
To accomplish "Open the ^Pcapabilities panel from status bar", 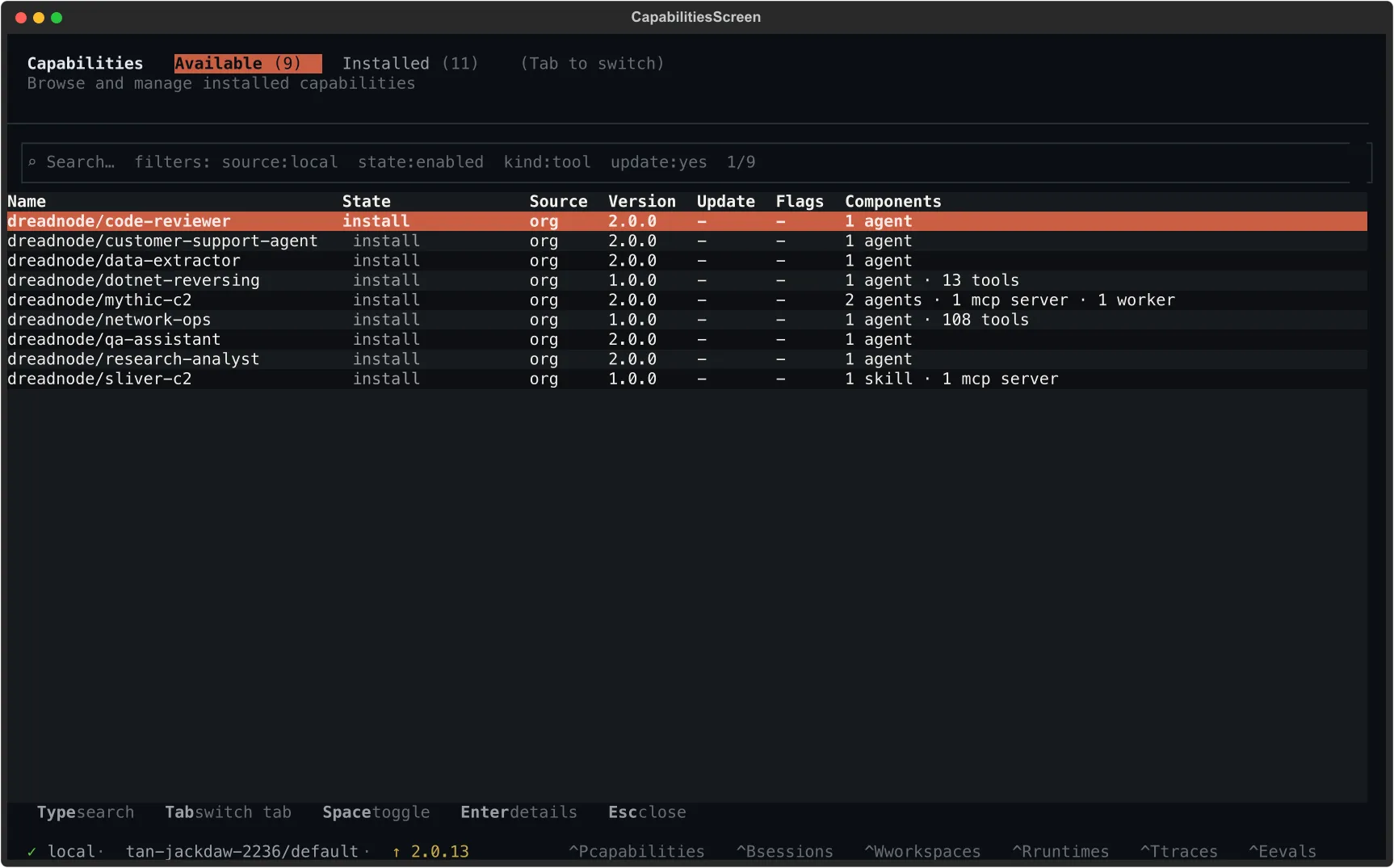I will click(636, 851).
